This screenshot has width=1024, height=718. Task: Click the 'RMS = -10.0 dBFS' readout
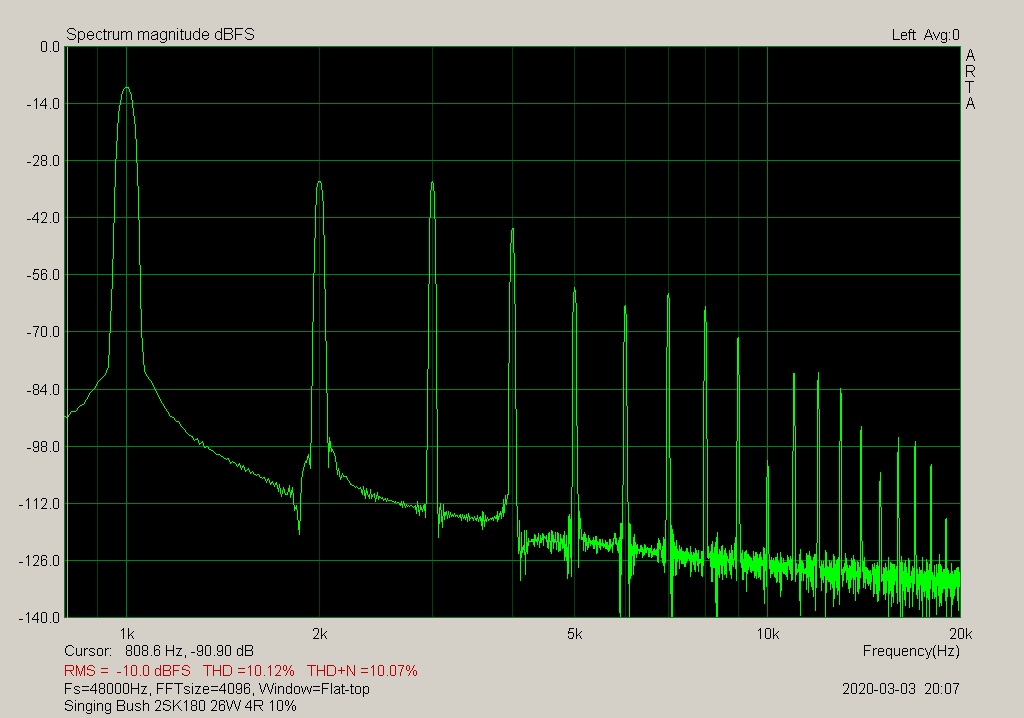pyautogui.click(x=127, y=670)
